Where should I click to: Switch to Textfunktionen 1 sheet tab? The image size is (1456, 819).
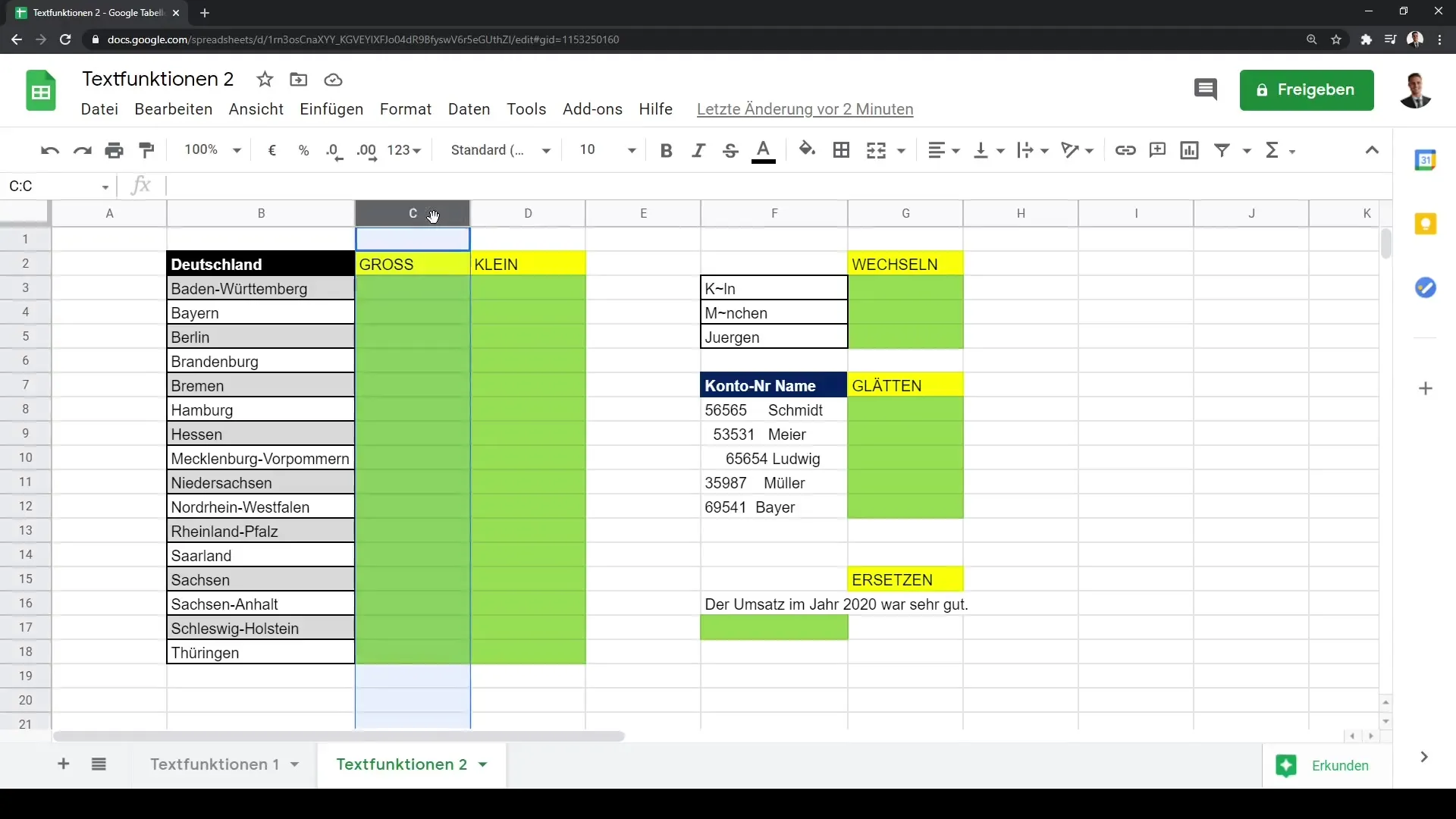tap(215, 764)
